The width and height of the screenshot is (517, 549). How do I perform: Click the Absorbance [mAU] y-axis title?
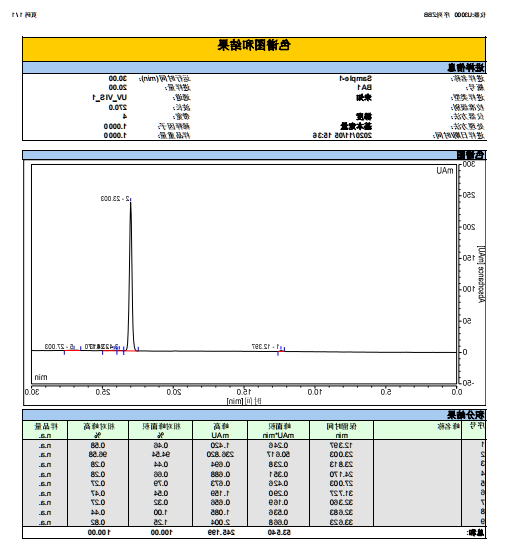pyautogui.click(x=482, y=274)
